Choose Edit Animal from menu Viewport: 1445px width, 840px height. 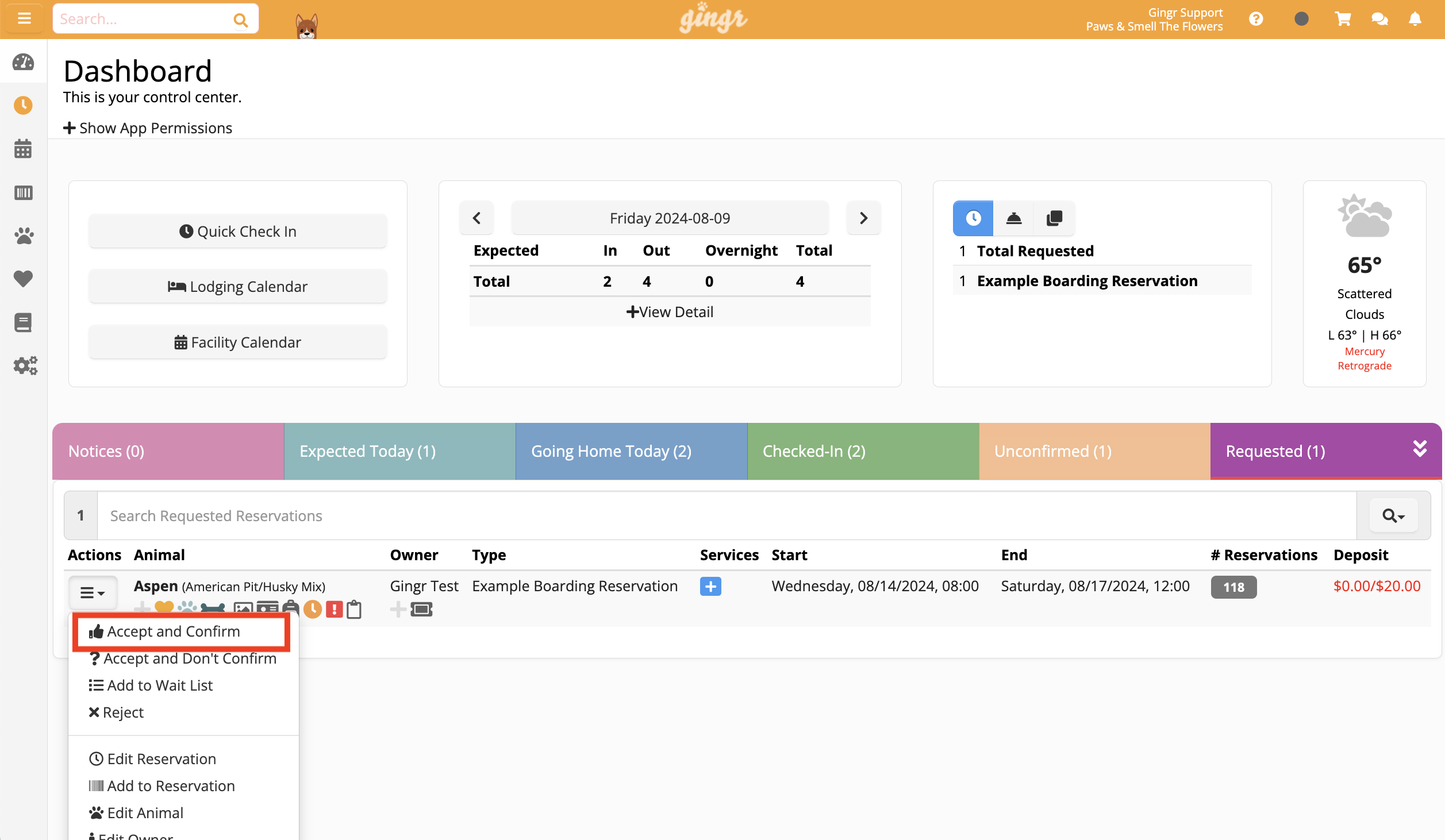coord(136,813)
